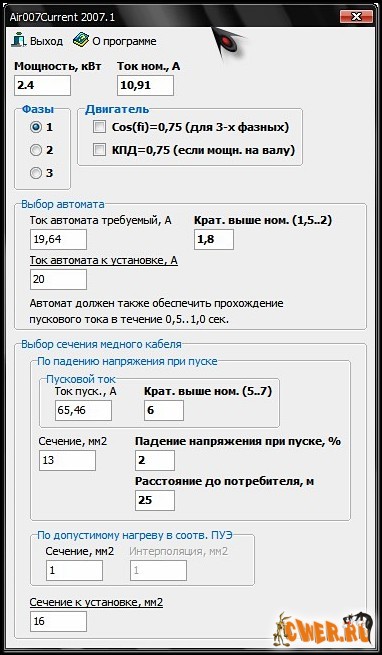Screen dimensions: 382x655
Task: Click the Крат. выше ном. (5..7) field
Action: [164, 411]
